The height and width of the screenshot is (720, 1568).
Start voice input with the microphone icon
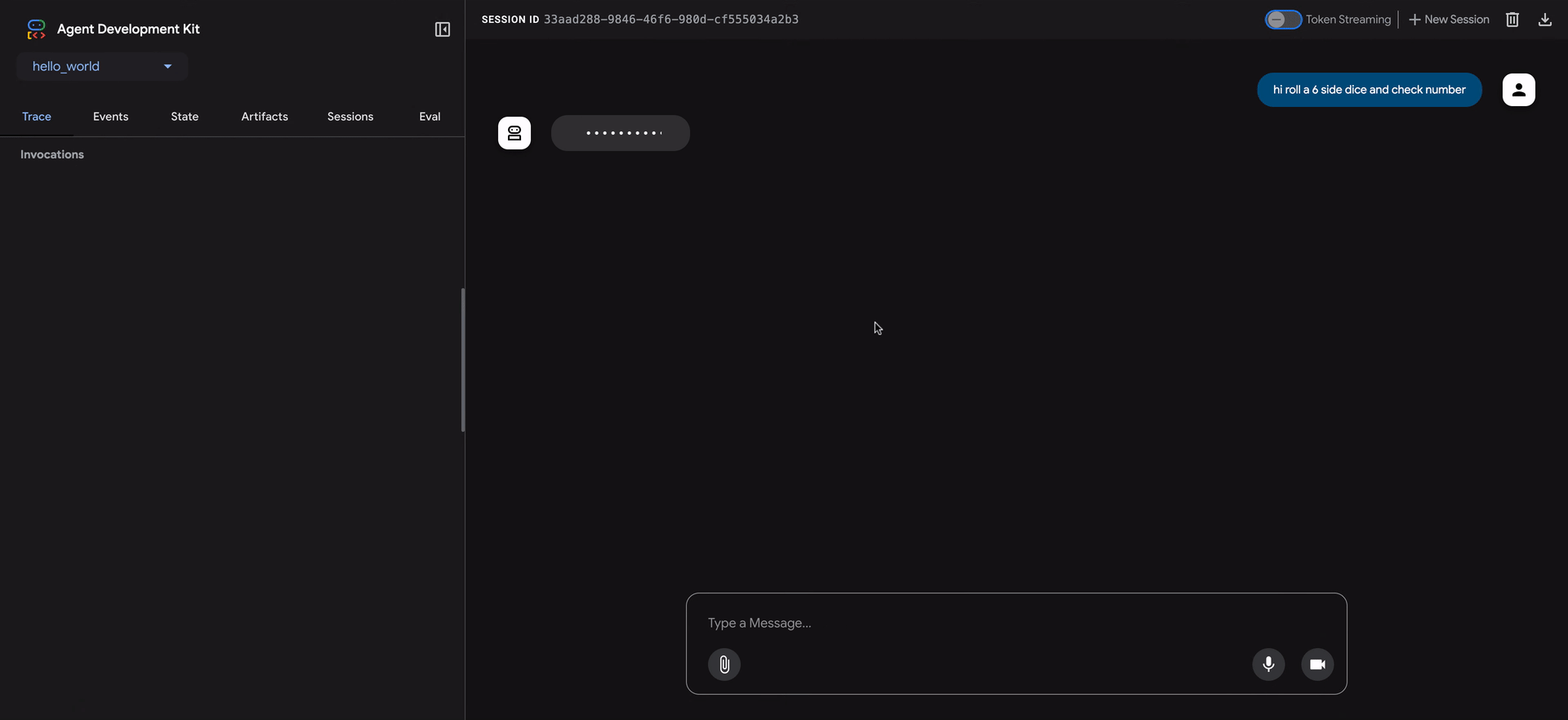[x=1268, y=664]
